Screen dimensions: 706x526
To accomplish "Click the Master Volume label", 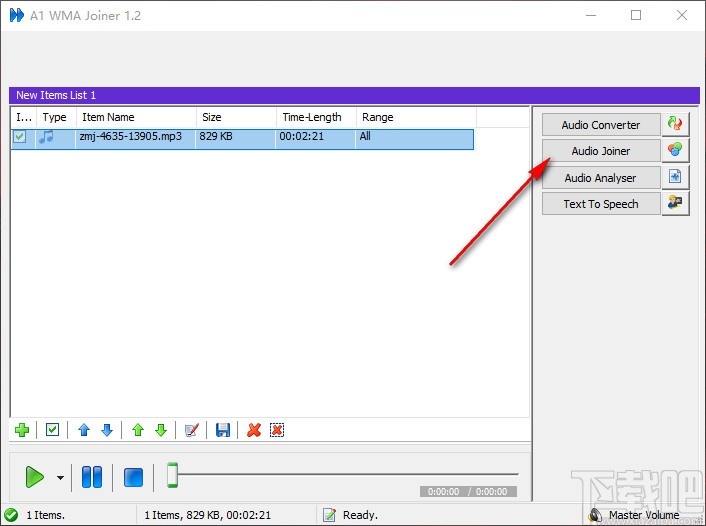I will 644,515.
